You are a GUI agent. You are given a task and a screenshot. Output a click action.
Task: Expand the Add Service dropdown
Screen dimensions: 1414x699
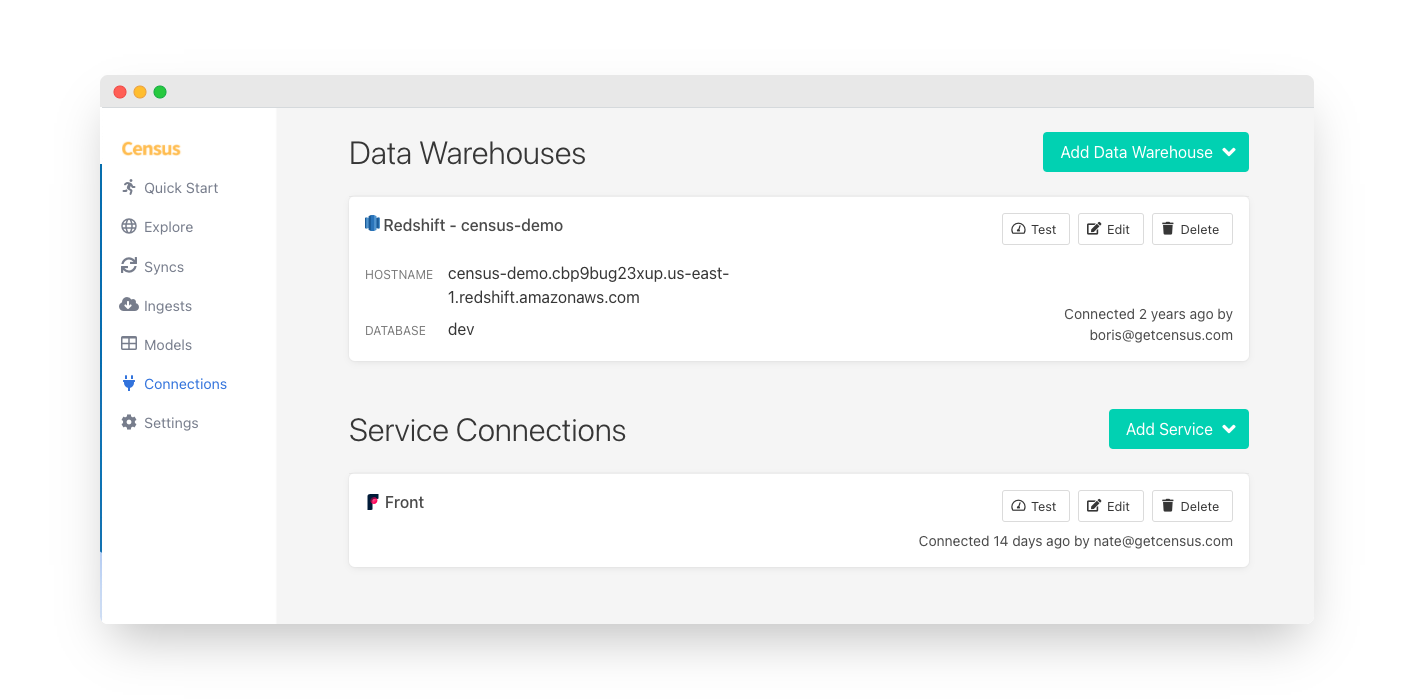tap(1178, 429)
